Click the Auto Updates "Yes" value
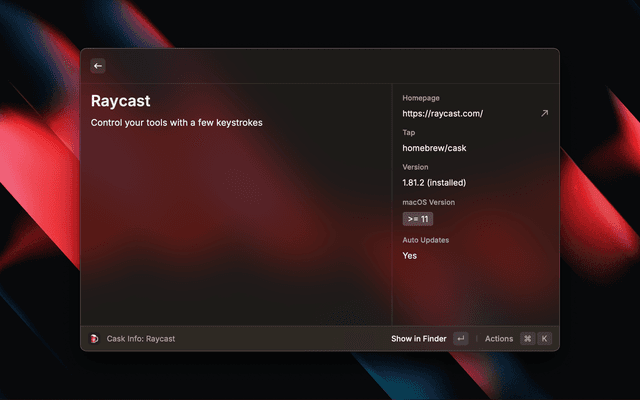The image size is (640, 400). click(x=410, y=256)
